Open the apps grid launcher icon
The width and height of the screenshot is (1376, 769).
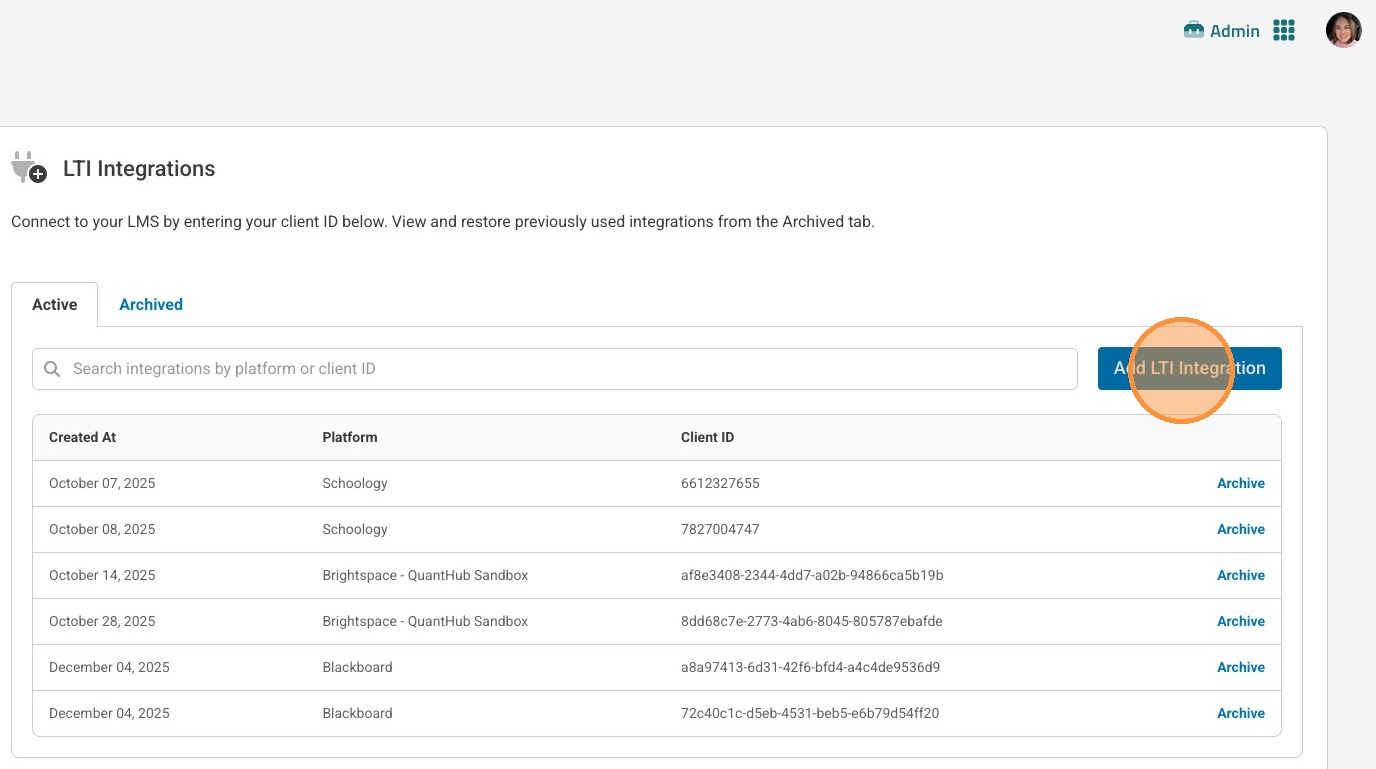(x=1284, y=31)
